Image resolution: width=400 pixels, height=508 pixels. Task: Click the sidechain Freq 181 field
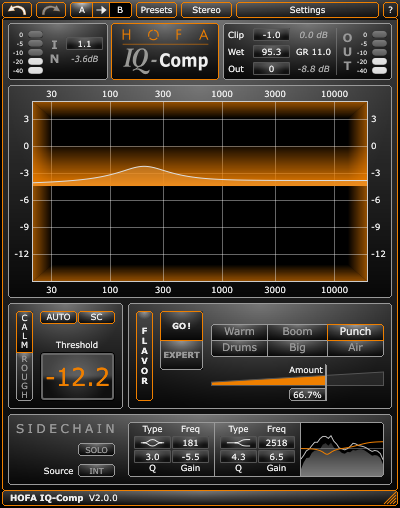(x=190, y=443)
